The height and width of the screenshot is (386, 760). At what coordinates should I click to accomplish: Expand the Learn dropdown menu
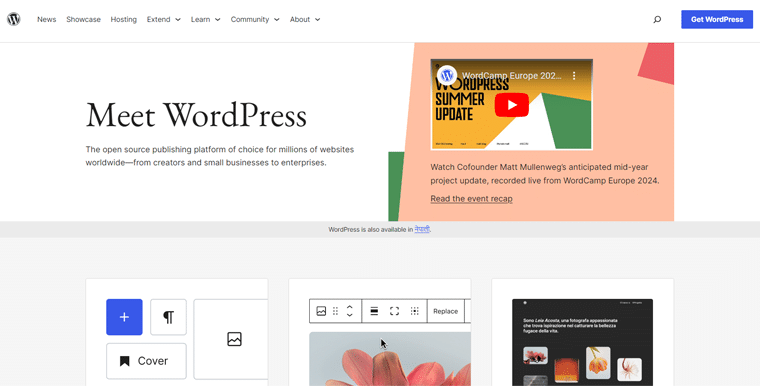[x=206, y=19]
